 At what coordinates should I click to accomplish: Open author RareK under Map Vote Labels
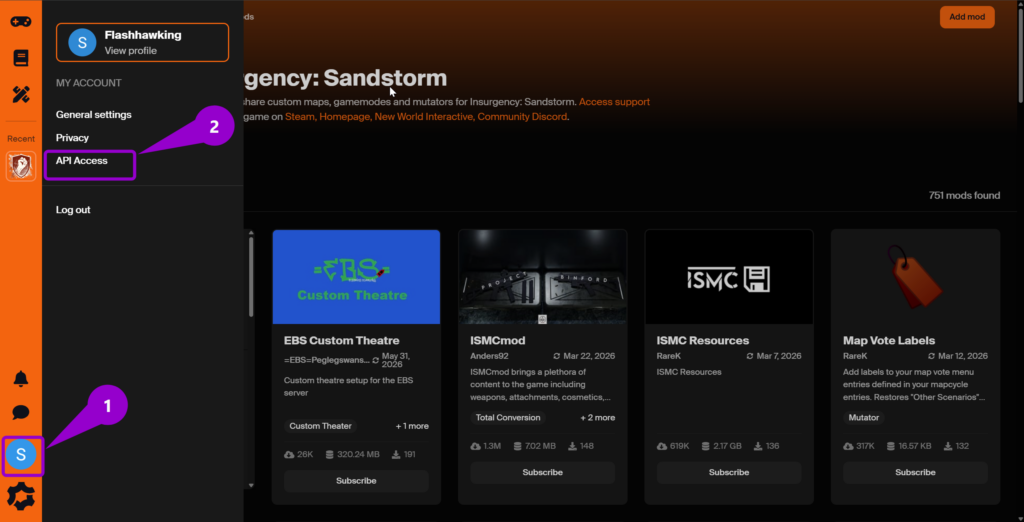tap(855, 356)
